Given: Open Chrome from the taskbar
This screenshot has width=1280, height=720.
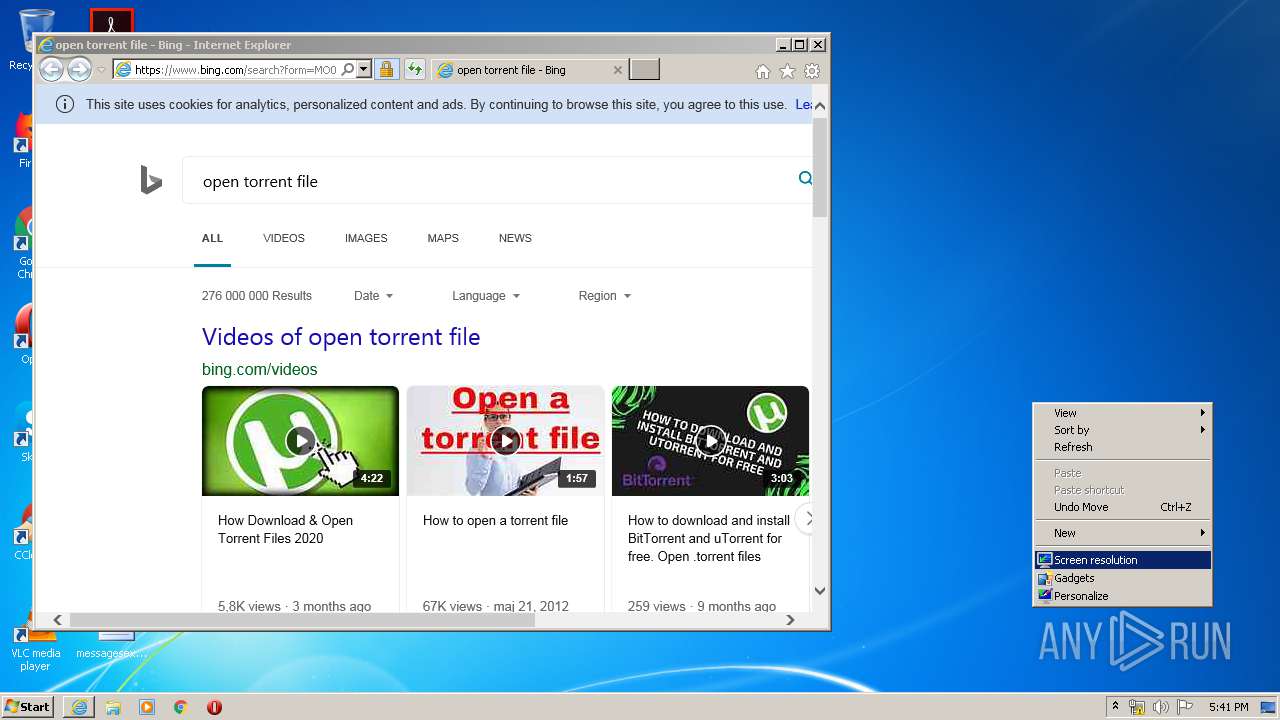Looking at the screenshot, I should pyautogui.click(x=180, y=707).
